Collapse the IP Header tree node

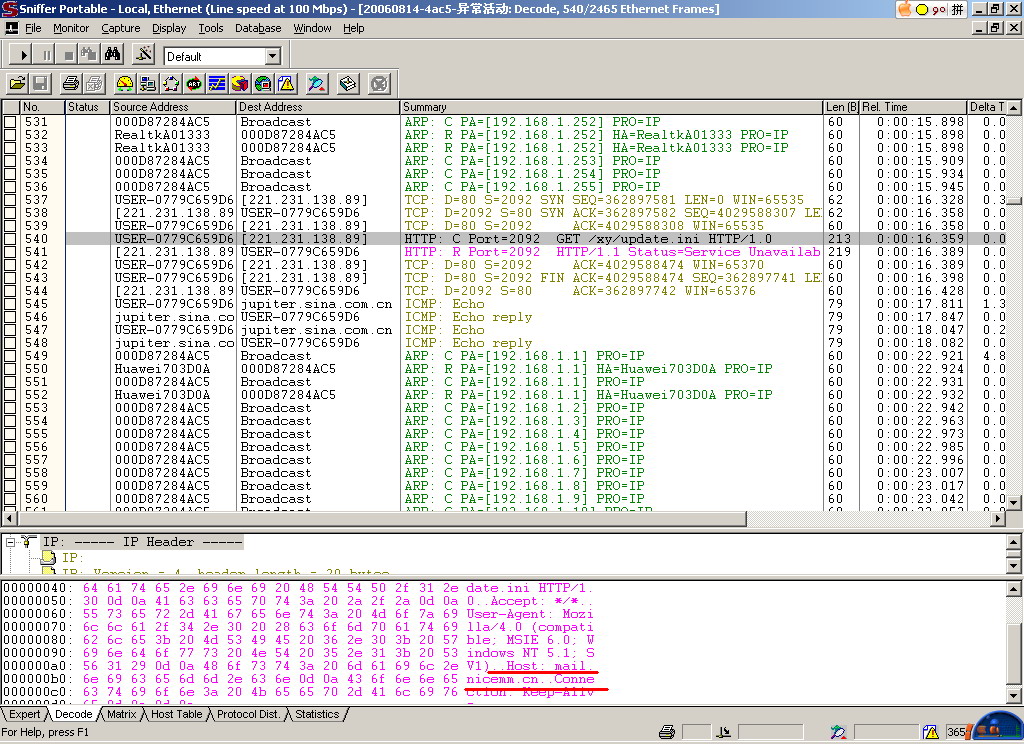click(11, 542)
